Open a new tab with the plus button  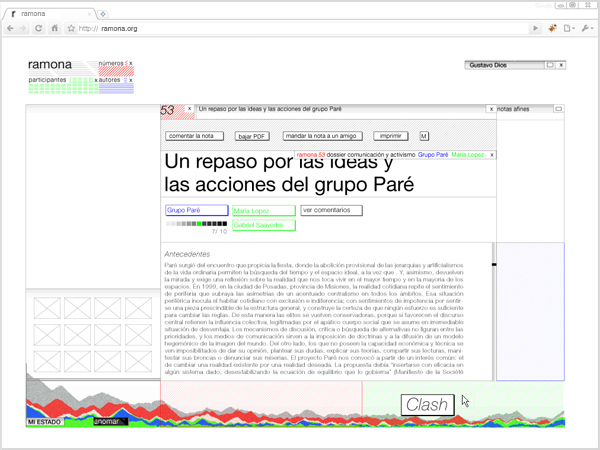point(103,14)
